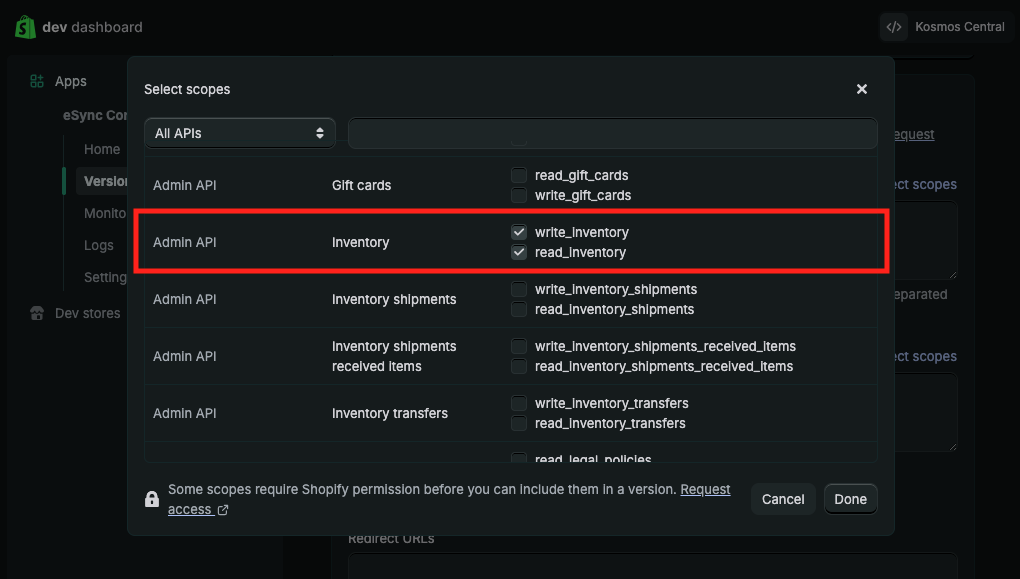Click the scope search input field
Viewport: 1020px width, 579px height.
point(612,133)
